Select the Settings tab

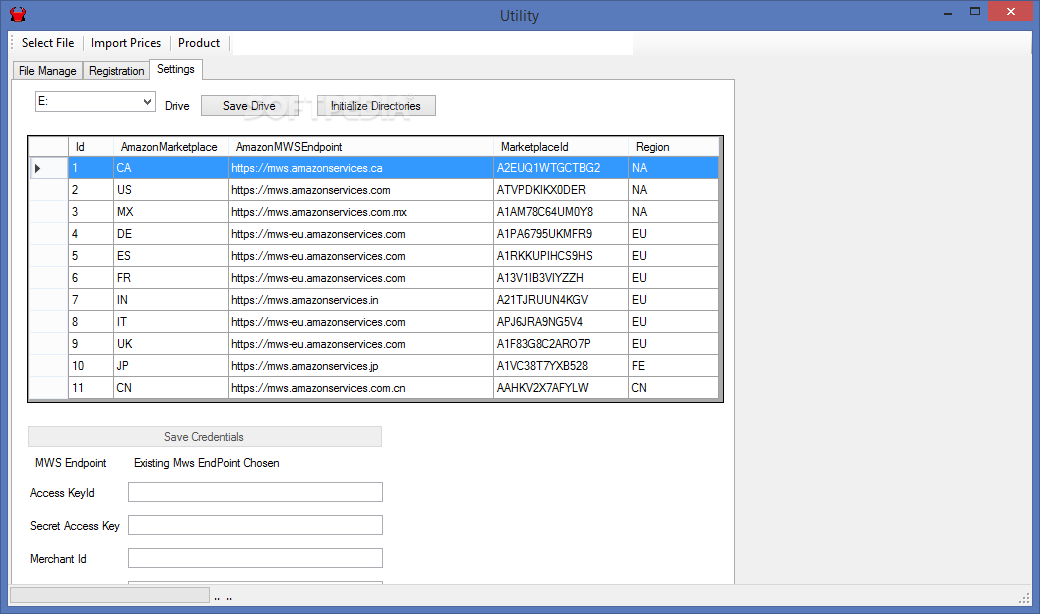pyautogui.click(x=176, y=69)
